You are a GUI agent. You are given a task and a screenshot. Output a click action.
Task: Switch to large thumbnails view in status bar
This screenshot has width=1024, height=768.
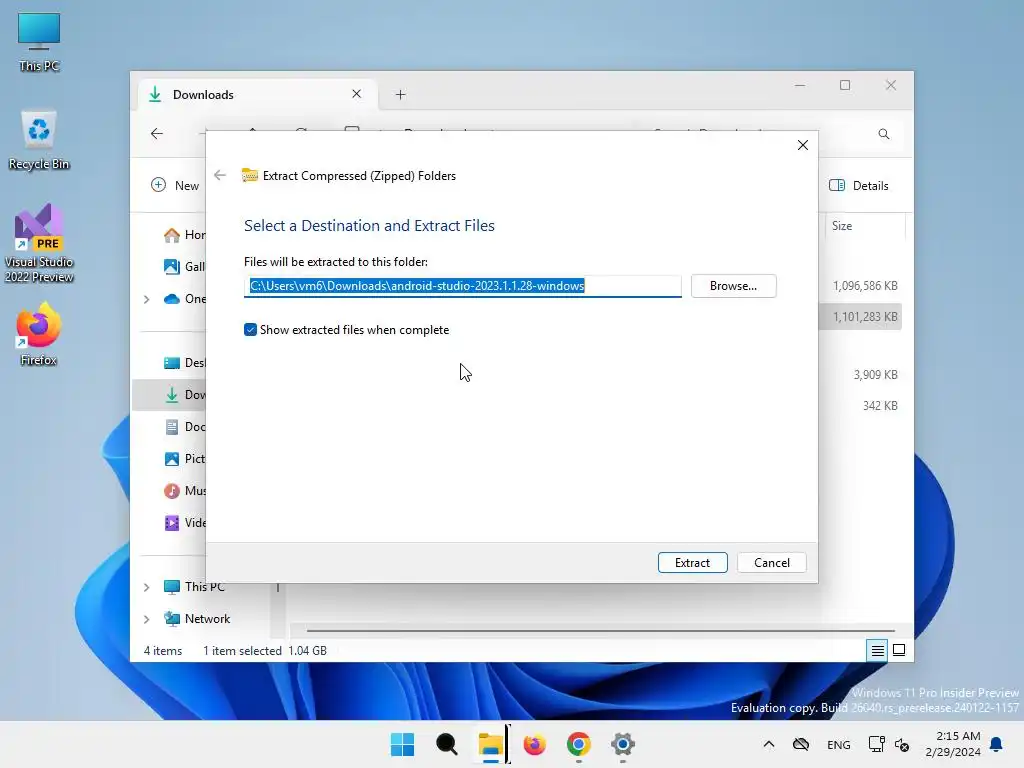coord(899,650)
